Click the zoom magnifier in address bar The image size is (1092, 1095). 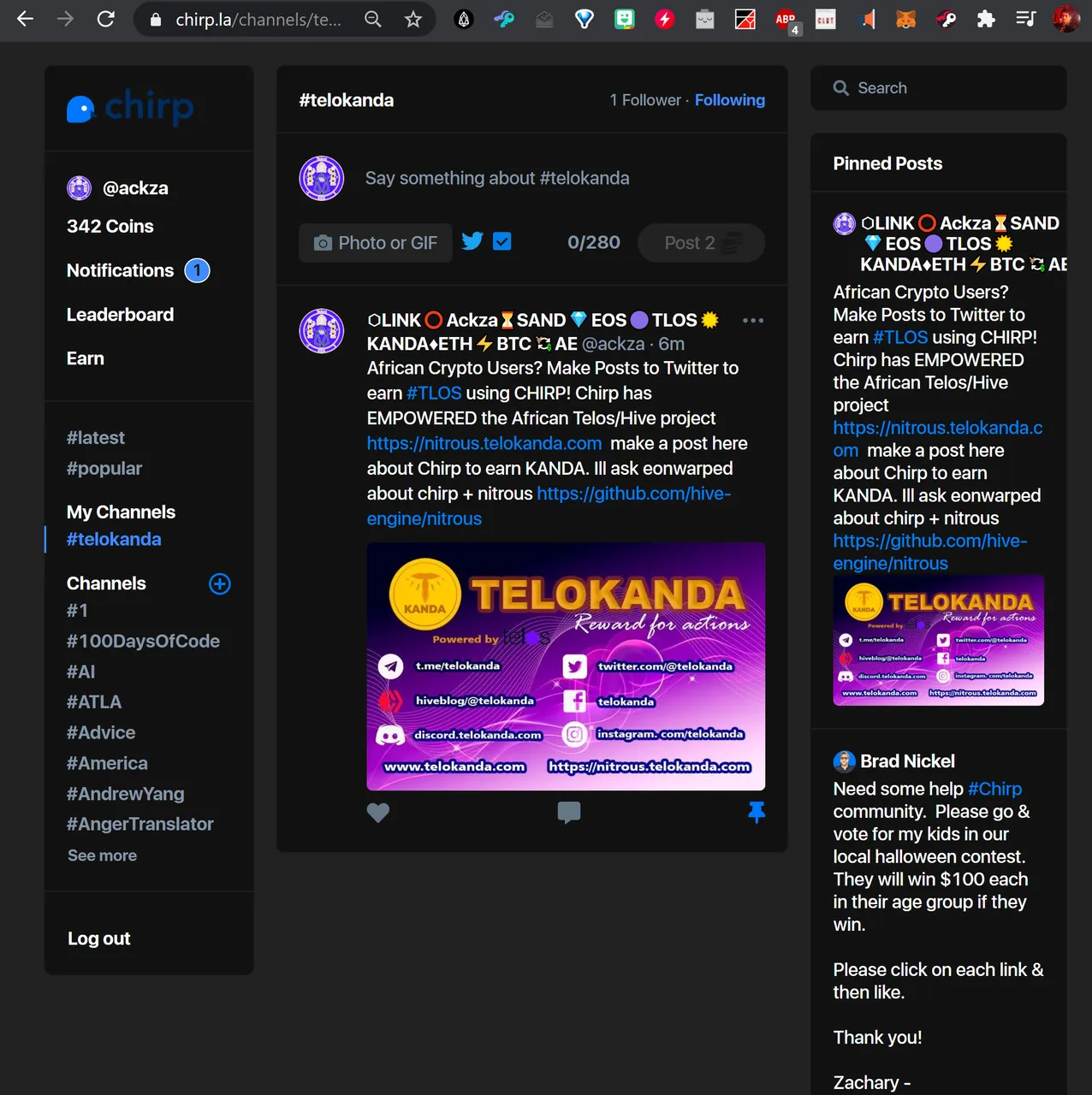pos(373,19)
